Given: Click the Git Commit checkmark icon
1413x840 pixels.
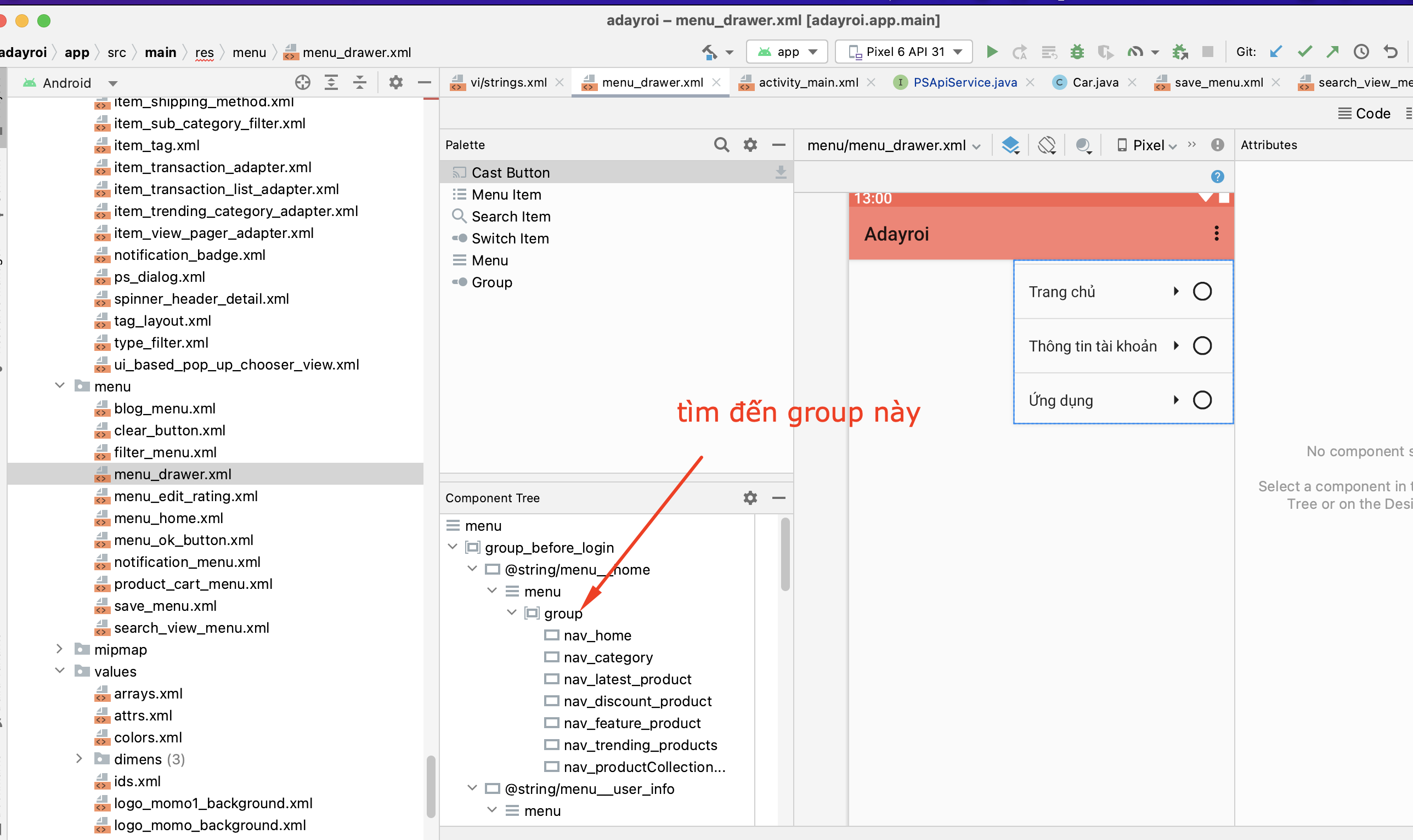Looking at the screenshot, I should point(1305,52).
